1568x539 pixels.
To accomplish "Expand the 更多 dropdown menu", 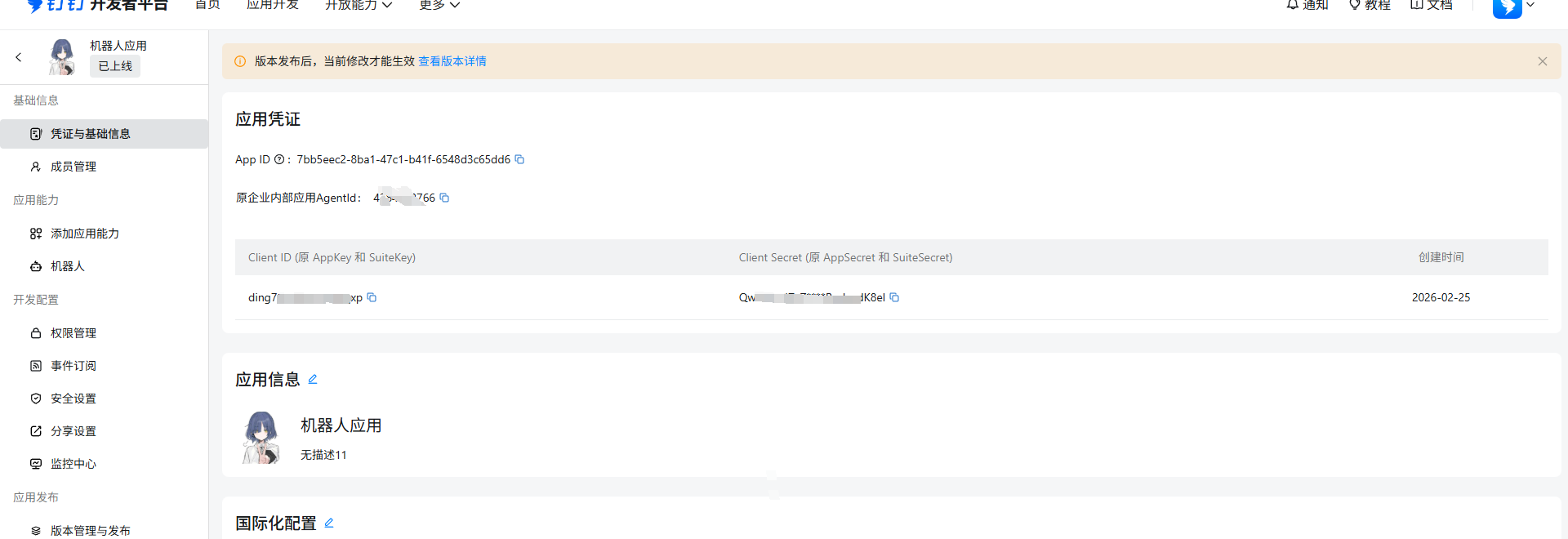I will pyautogui.click(x=439, y=5).
